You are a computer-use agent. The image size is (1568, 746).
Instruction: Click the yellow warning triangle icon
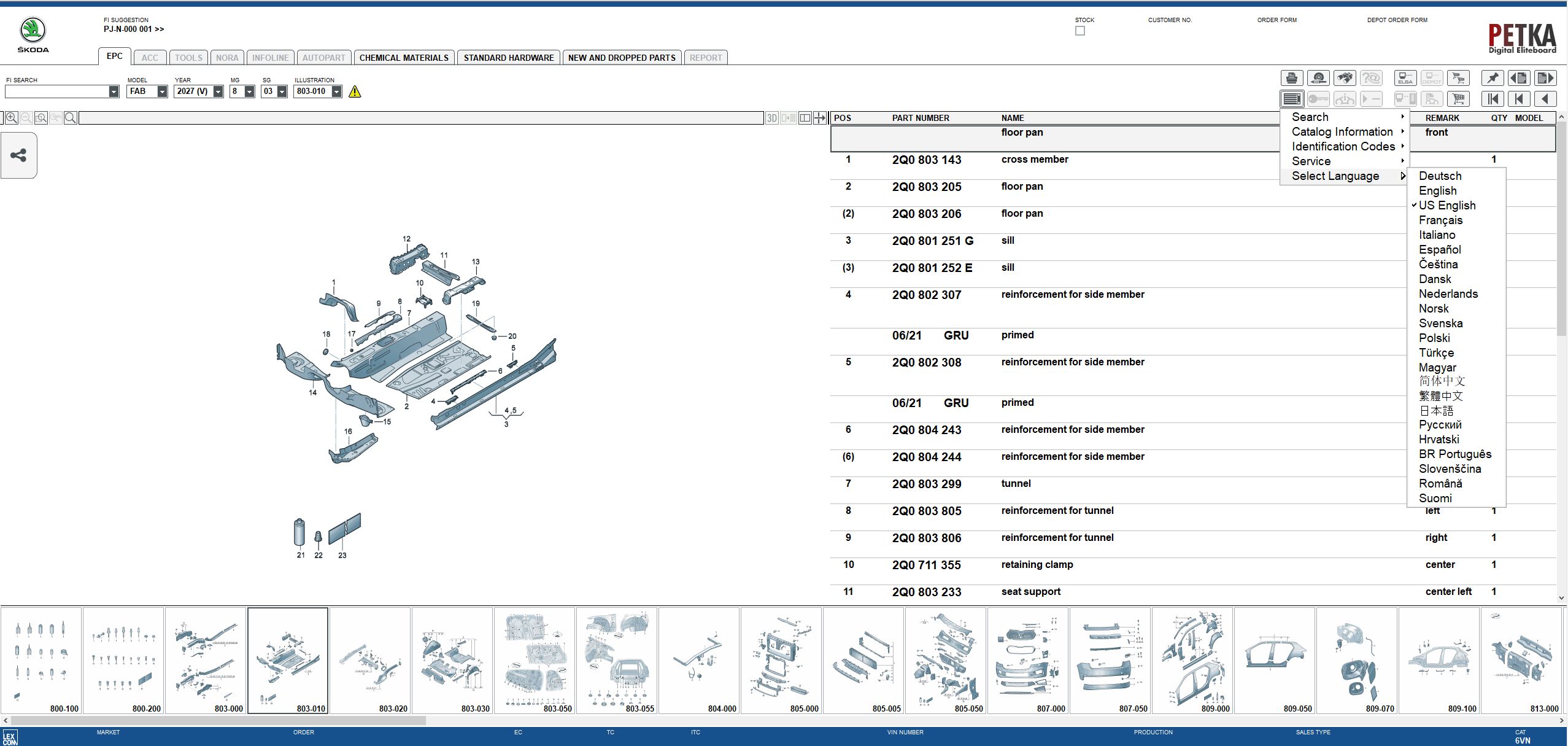click(x=355, y=91)
